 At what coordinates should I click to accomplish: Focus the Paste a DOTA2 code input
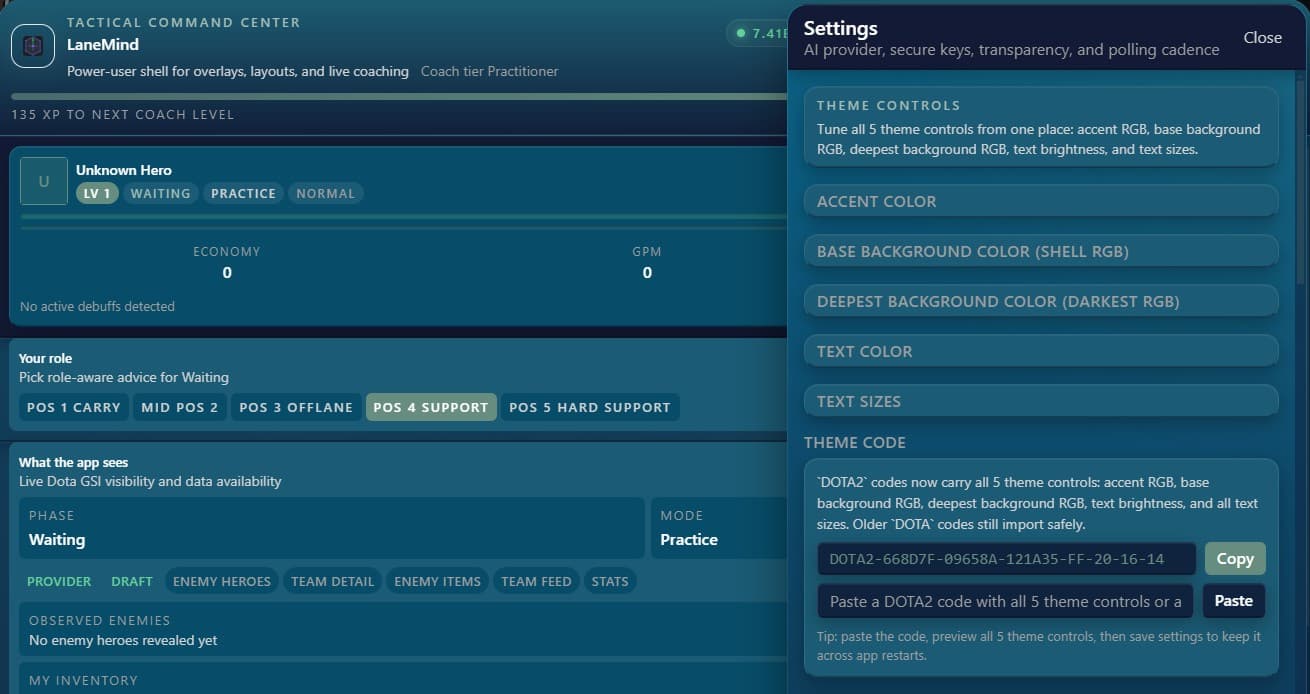(1005, 601)
